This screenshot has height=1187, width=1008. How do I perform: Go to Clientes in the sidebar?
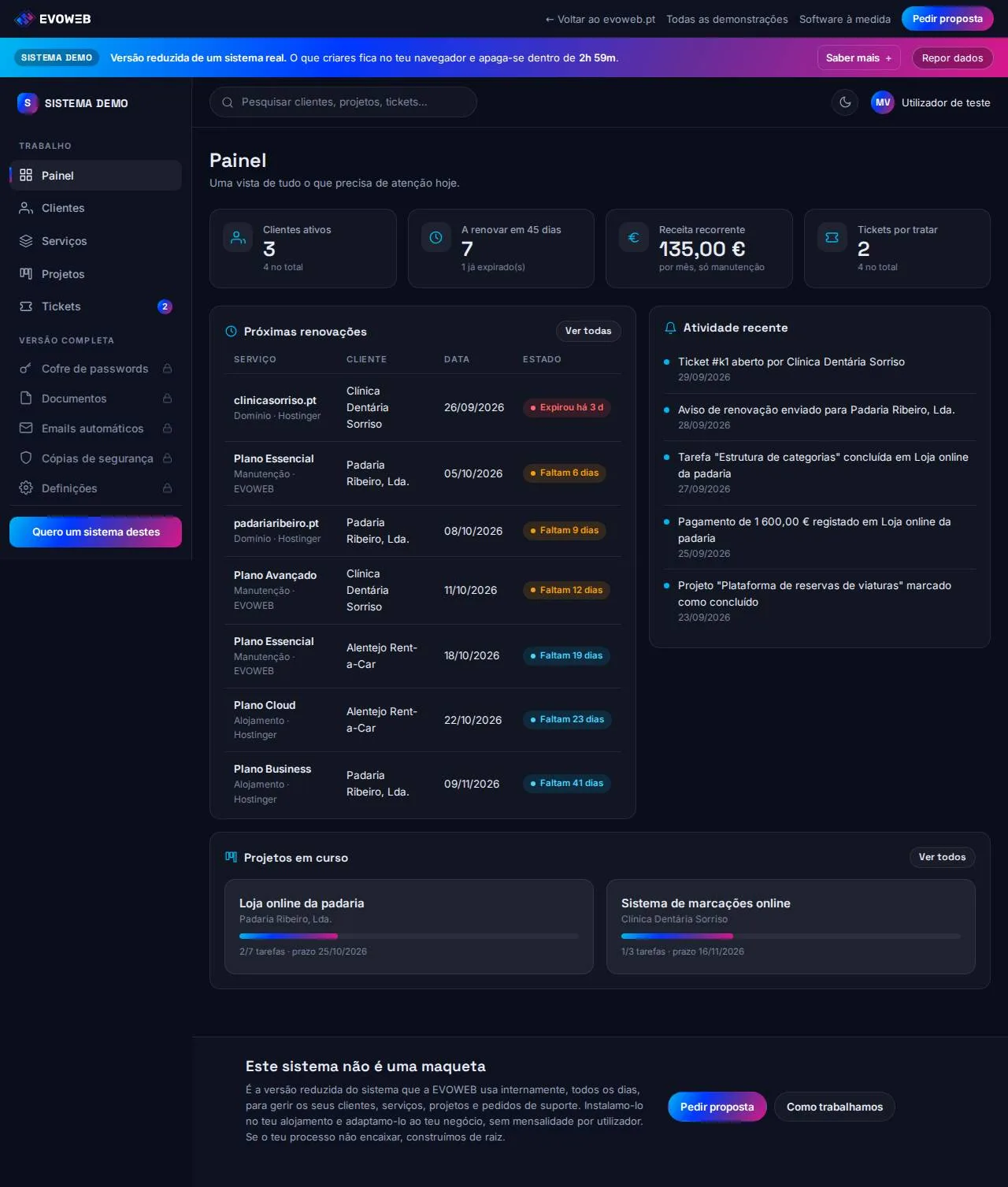point(95,208)
